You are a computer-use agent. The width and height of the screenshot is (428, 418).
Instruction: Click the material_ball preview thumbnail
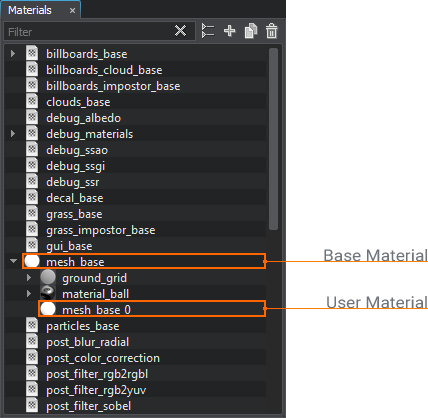tap(48, 293)
